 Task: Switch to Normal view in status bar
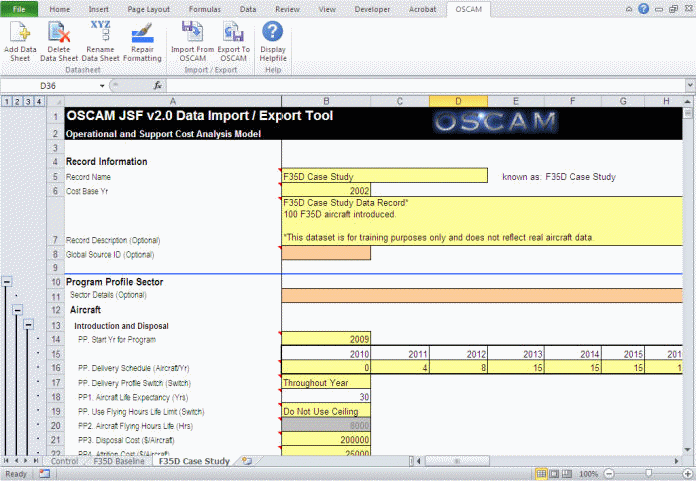point(541,474)
